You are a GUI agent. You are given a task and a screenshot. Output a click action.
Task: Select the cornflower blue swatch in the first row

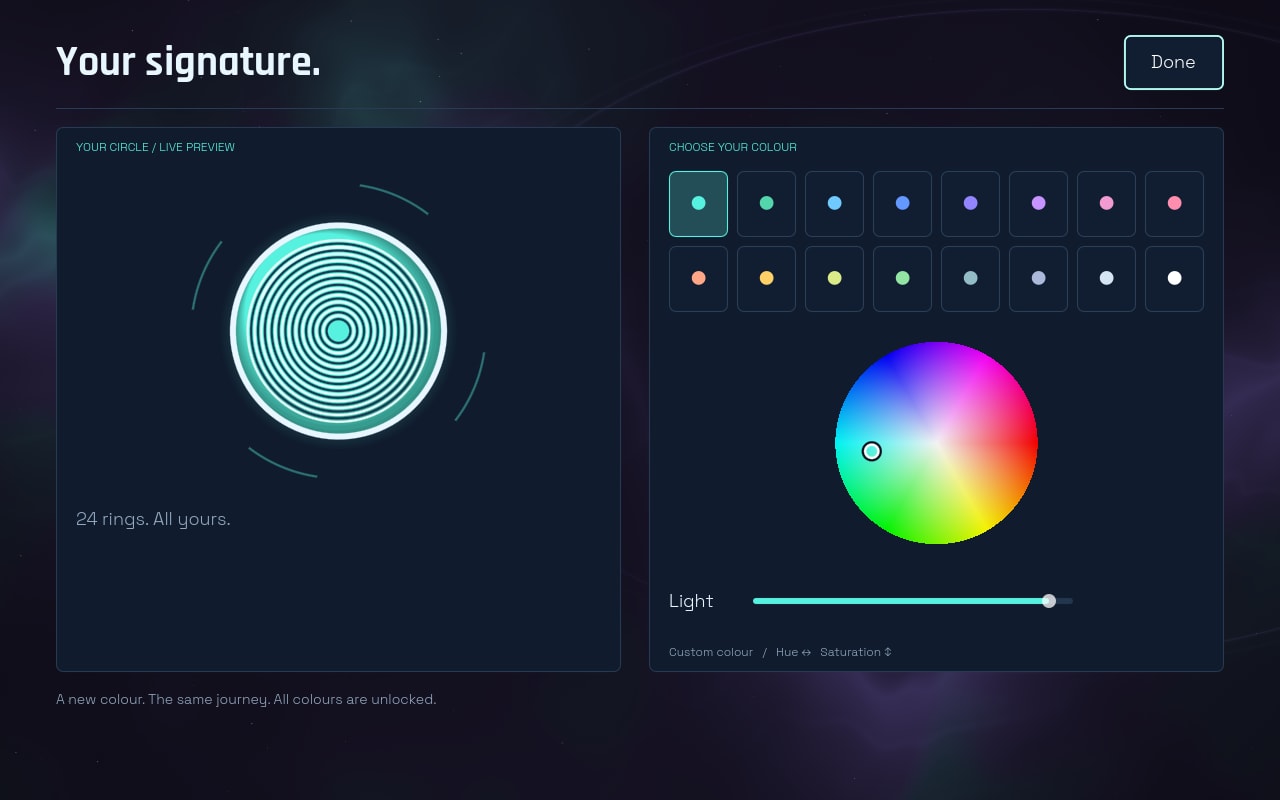(x=902, y=203)
